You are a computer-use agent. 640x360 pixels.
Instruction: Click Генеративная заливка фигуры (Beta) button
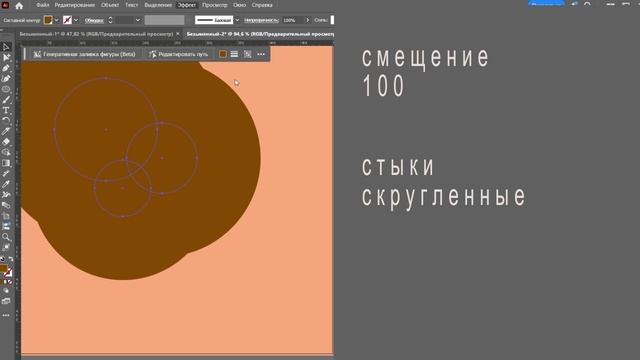coord(84,54)
